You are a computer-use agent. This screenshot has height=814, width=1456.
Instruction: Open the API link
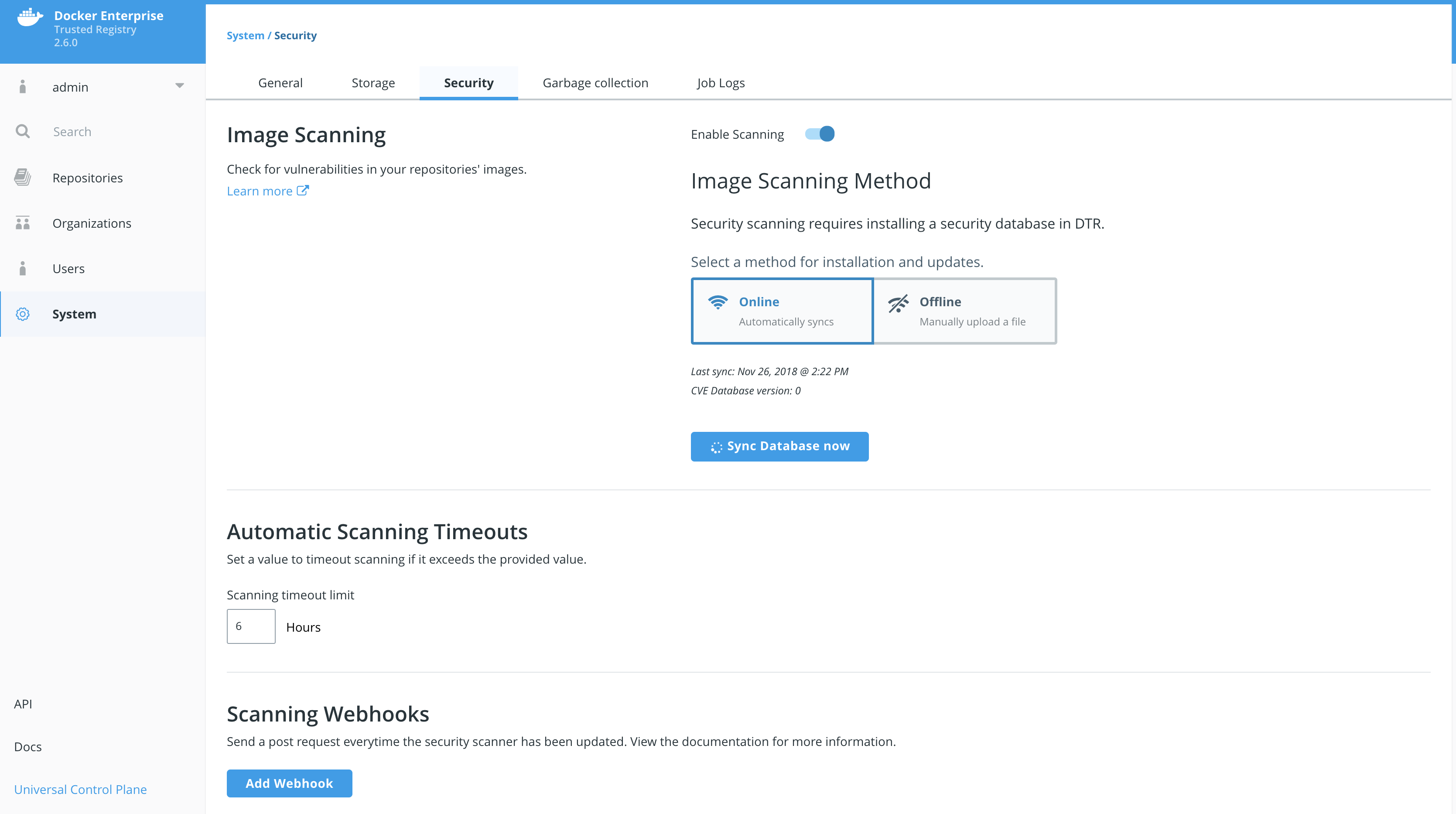click(23, 704)
